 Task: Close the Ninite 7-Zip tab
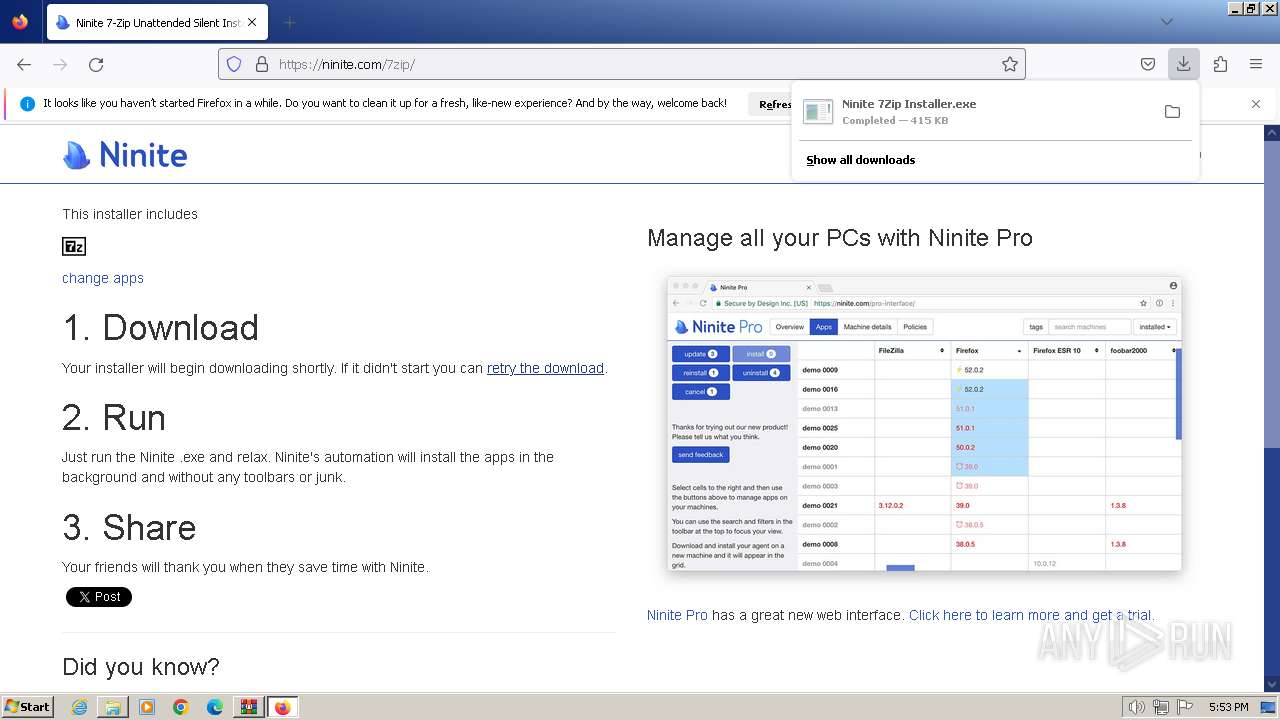pyautogui.click(x=251, y=22)
